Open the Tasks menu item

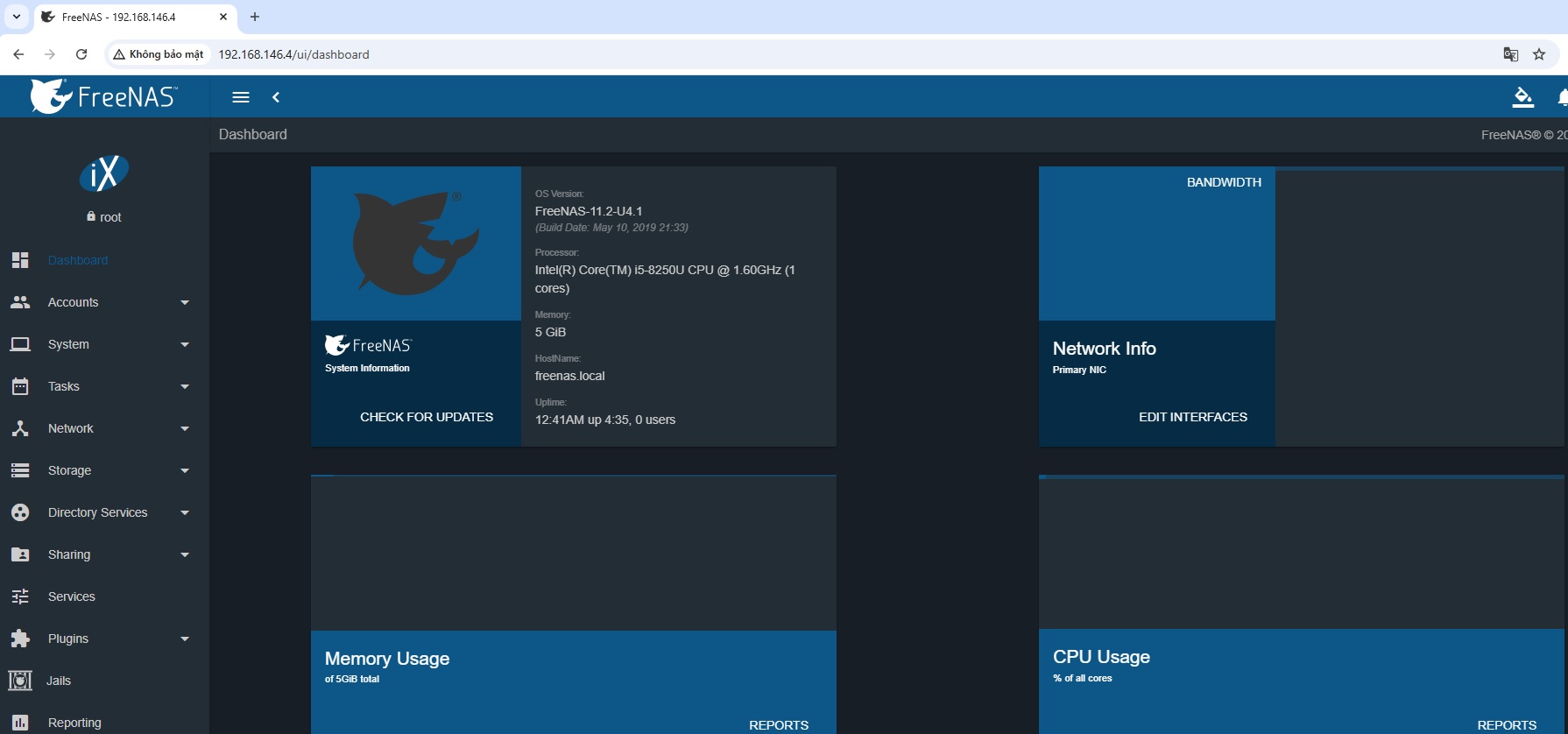click(x=64, y=386)
